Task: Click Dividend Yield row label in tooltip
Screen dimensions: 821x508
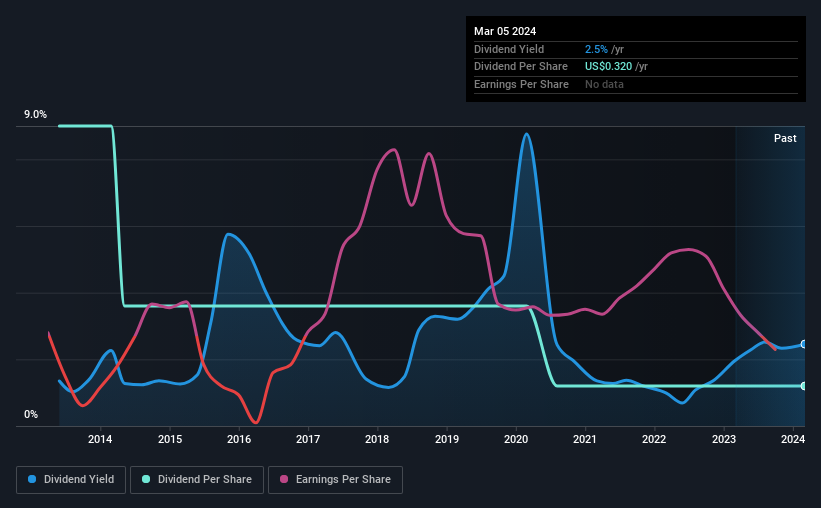Action: click(x=509, y=49)
